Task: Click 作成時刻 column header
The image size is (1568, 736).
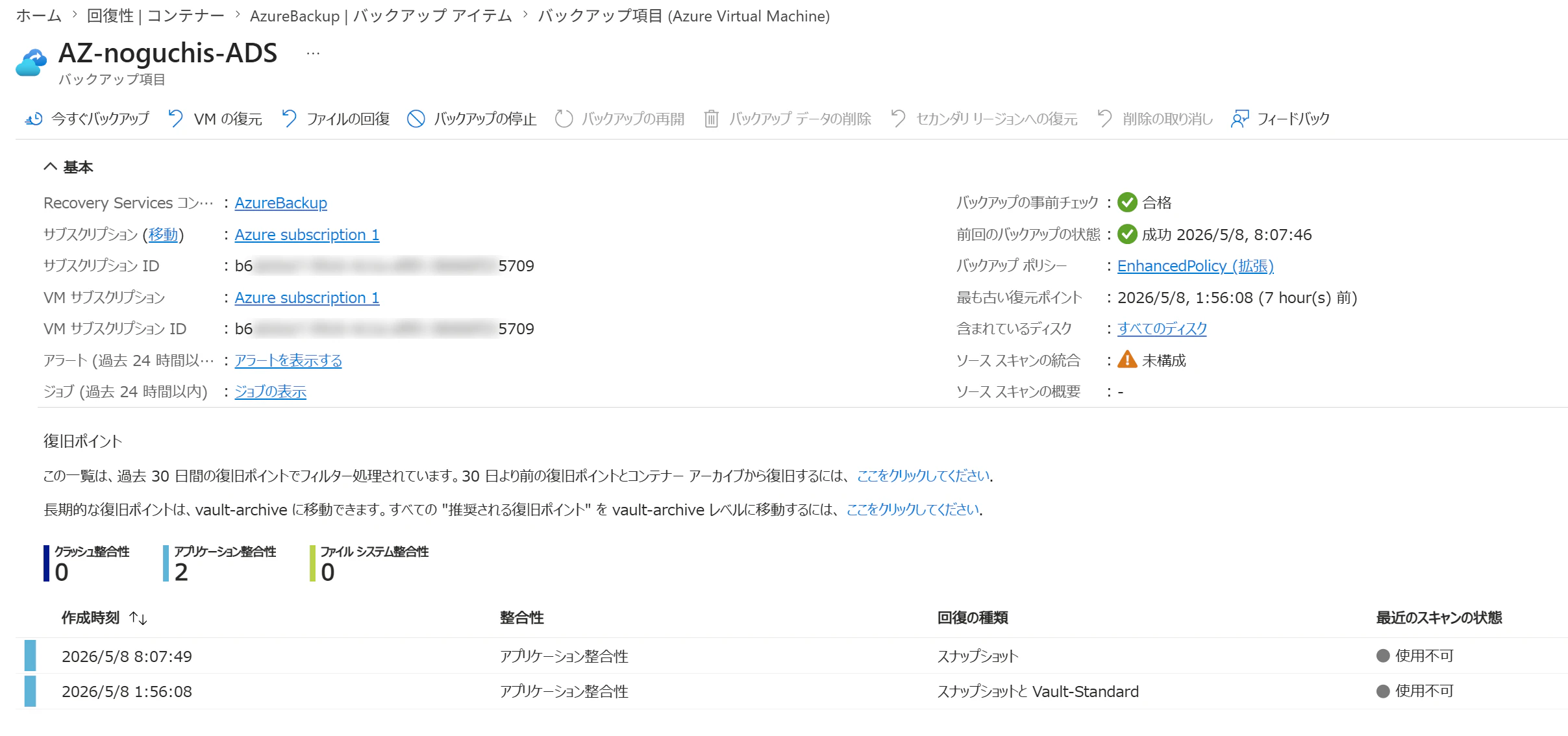Action: click(x=91, y=618)
